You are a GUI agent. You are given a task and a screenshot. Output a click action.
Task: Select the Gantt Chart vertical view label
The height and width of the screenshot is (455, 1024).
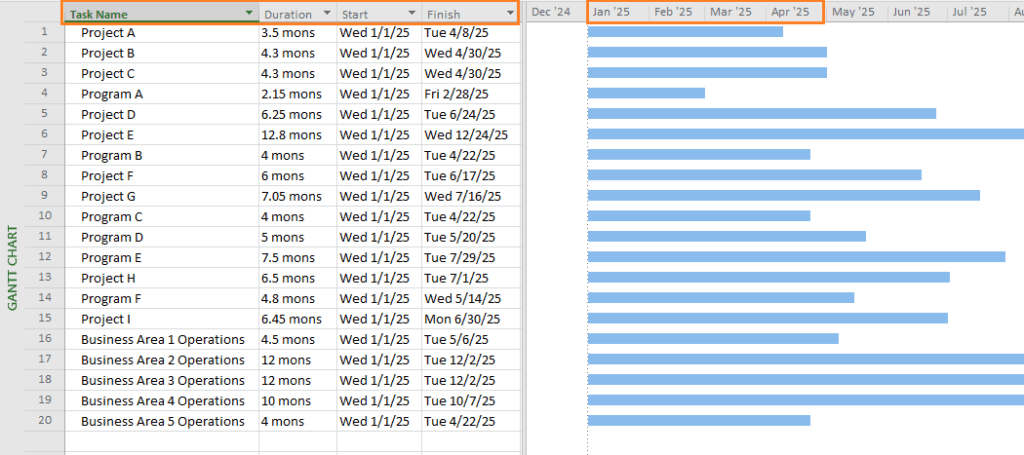(13, 267)
